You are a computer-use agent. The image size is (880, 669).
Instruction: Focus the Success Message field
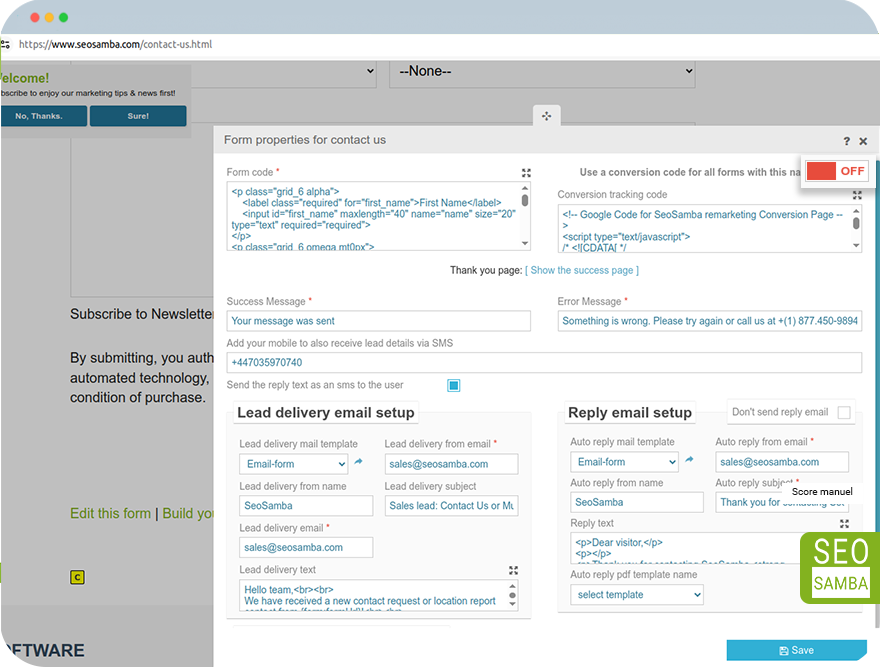coord(378,321)
